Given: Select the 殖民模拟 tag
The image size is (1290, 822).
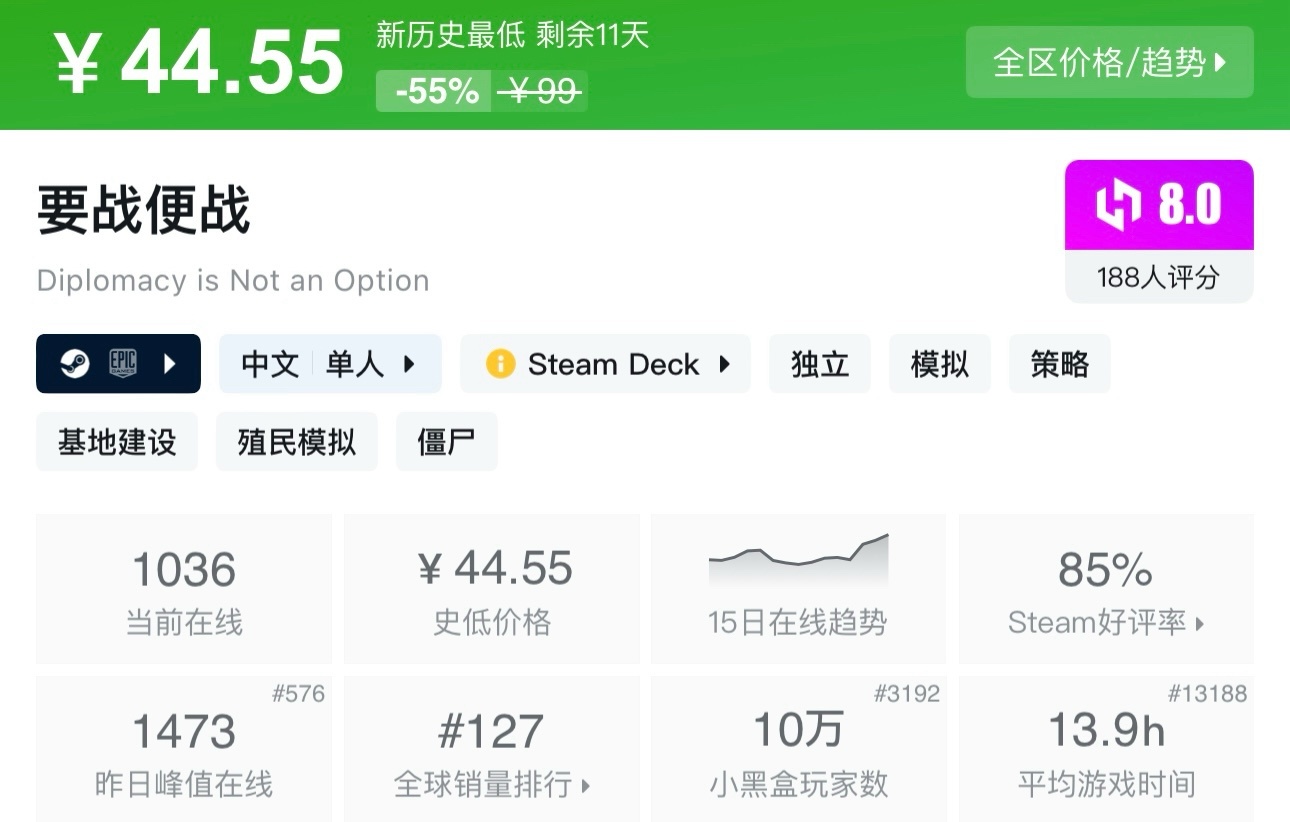Looking at the screenshot, I should click(296, 441).
